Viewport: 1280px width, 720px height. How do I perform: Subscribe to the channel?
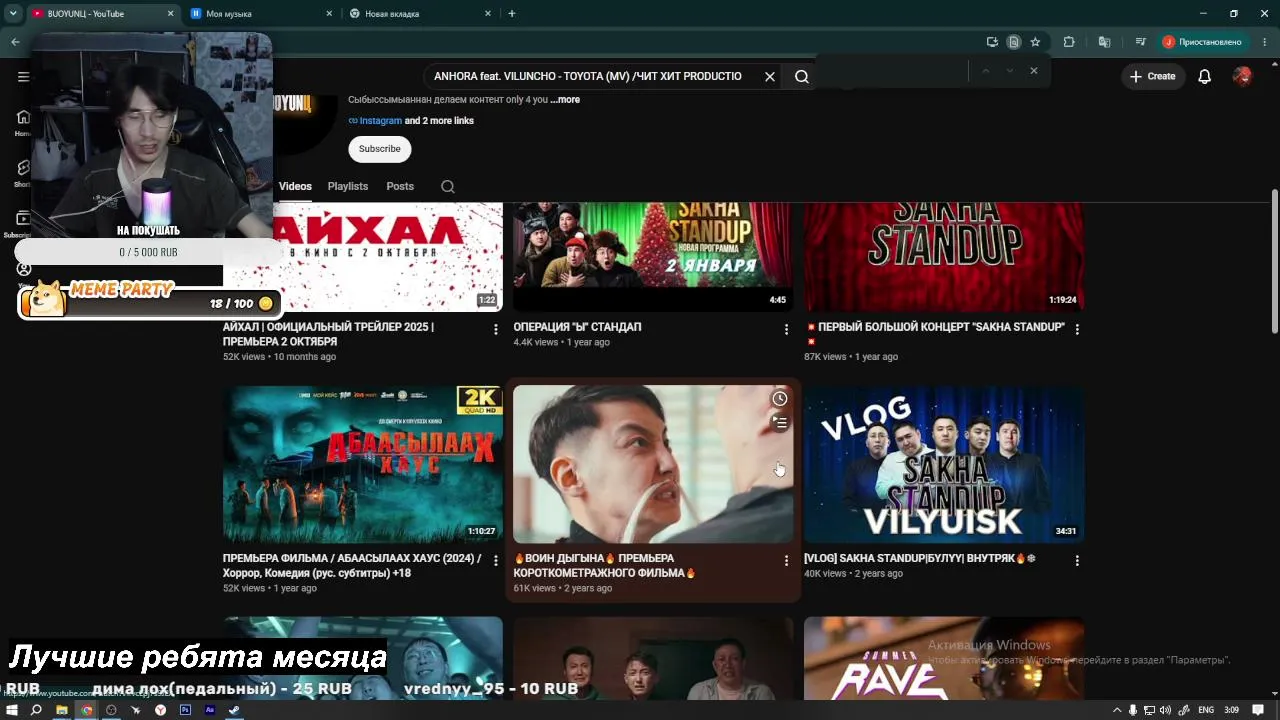[380, 149]
